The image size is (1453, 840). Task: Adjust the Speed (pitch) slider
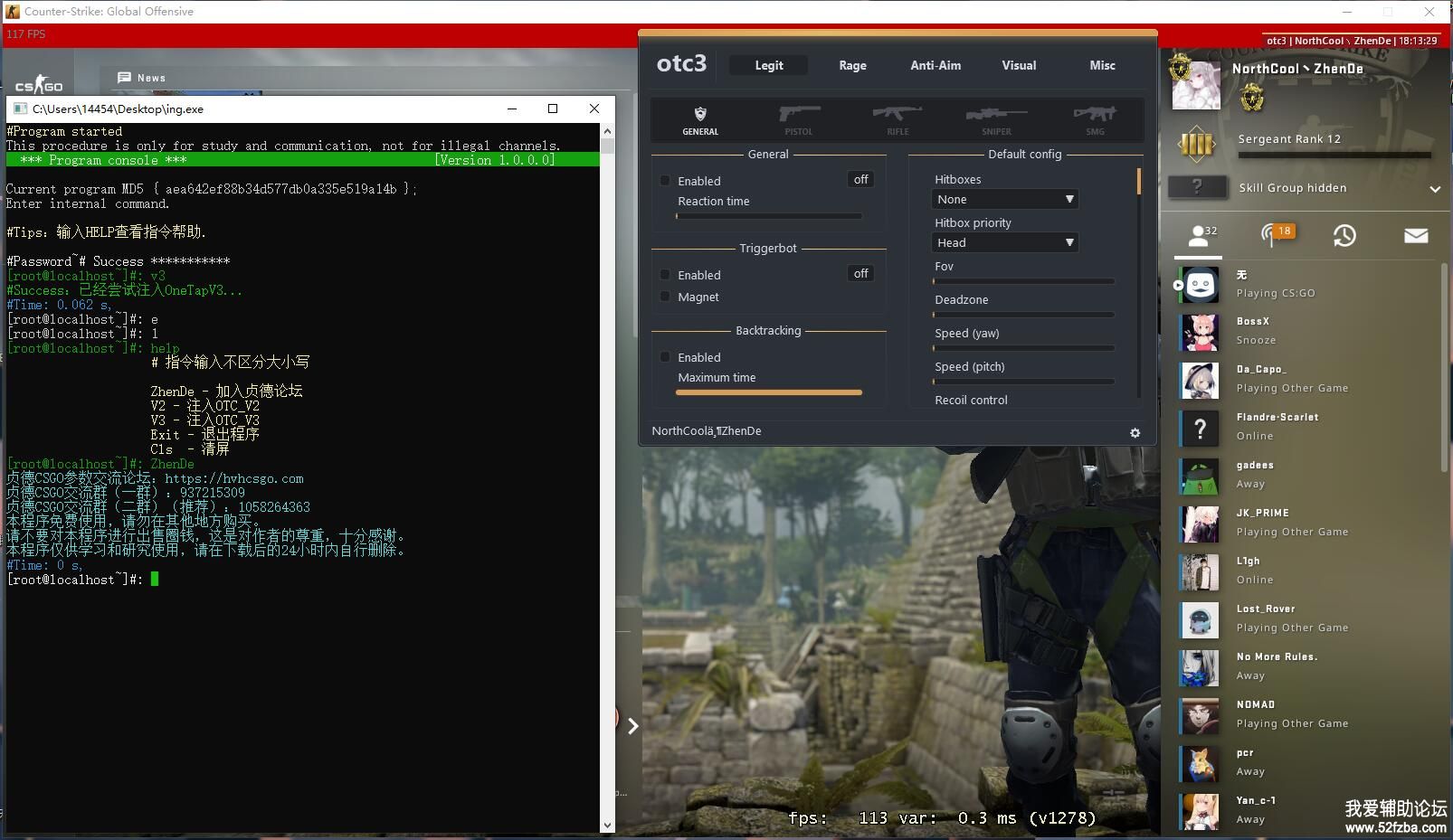point(1023,382)
